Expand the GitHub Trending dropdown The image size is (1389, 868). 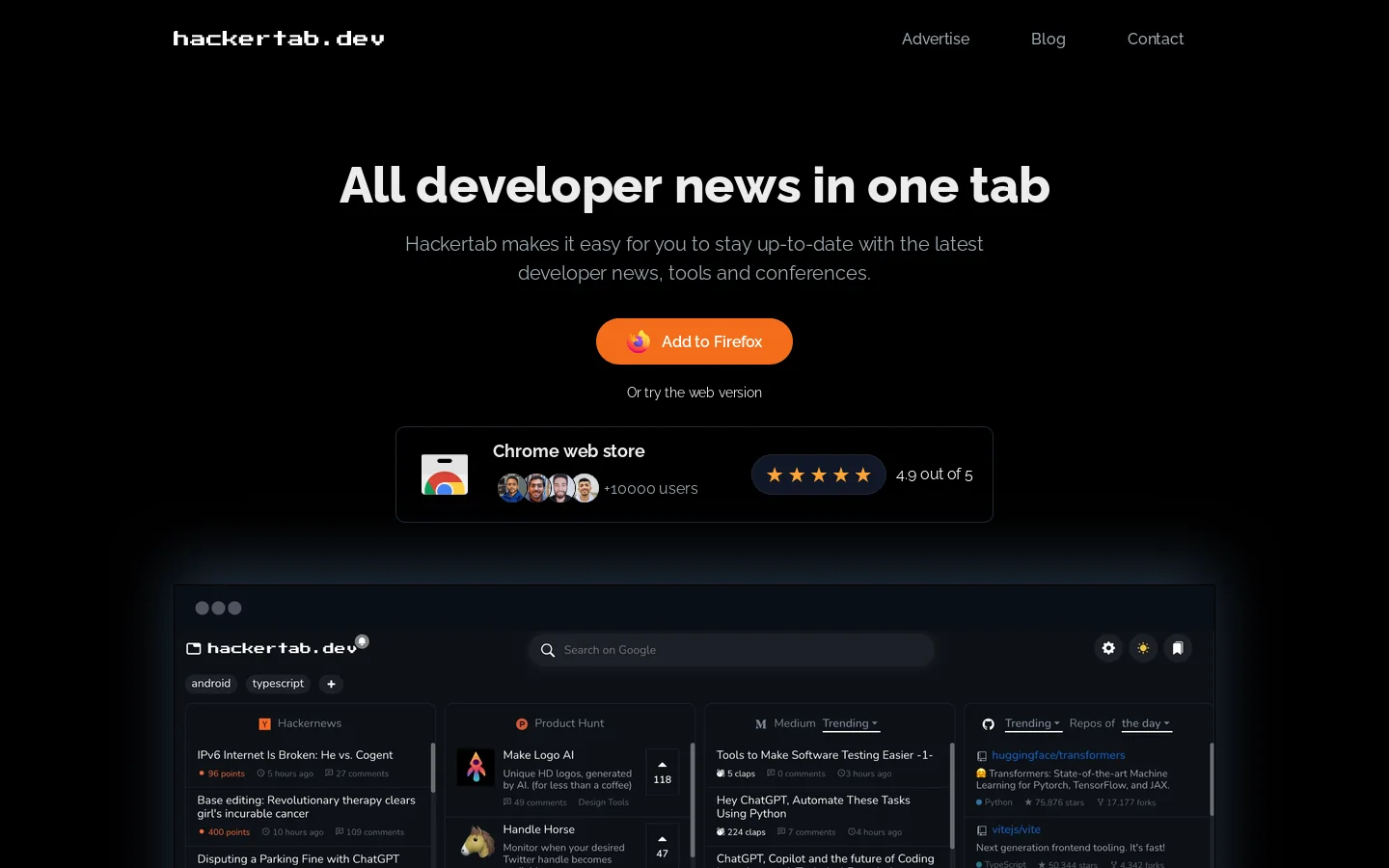1032,724
